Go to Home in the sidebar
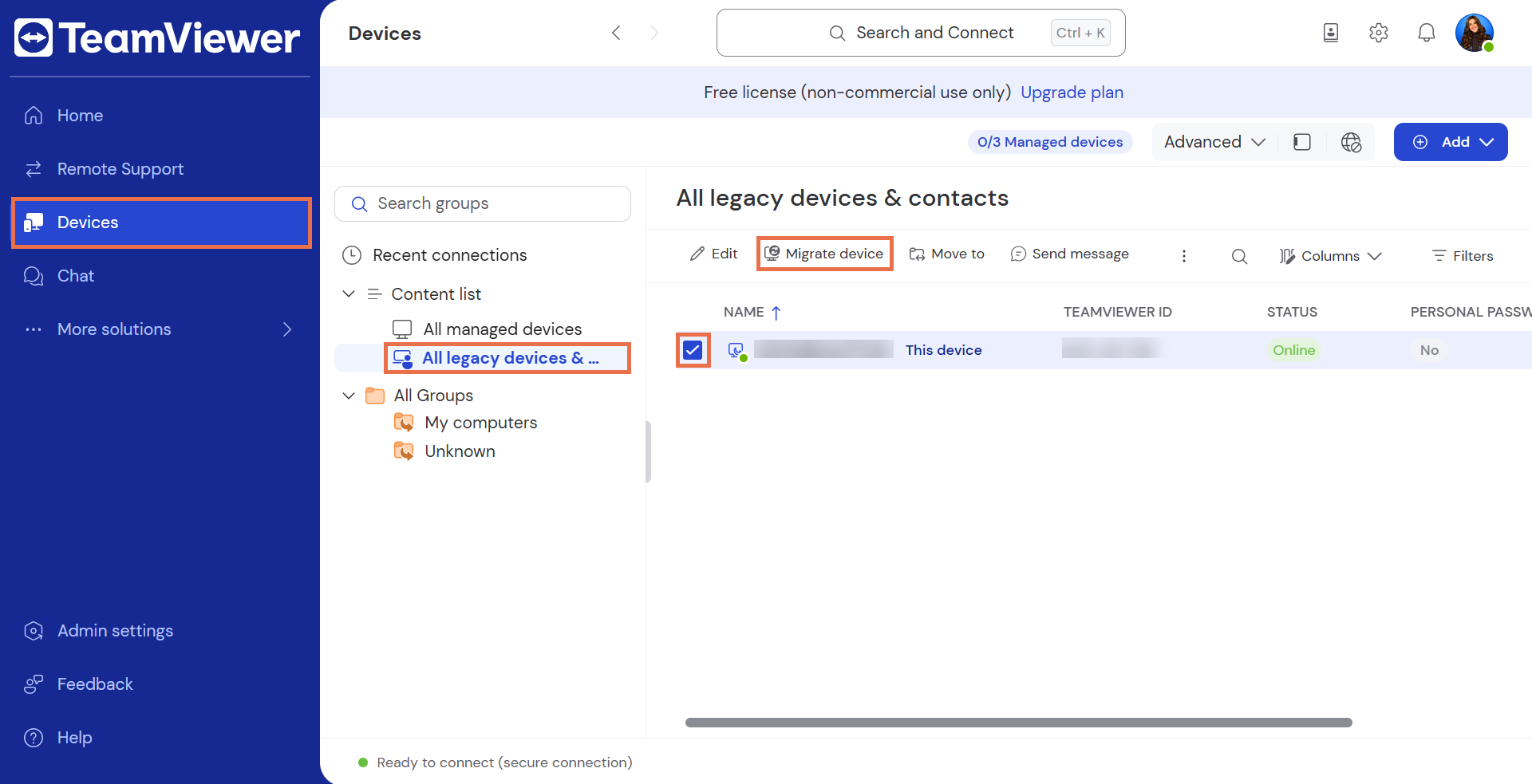 pyautogui.click(x=160, y=116)
